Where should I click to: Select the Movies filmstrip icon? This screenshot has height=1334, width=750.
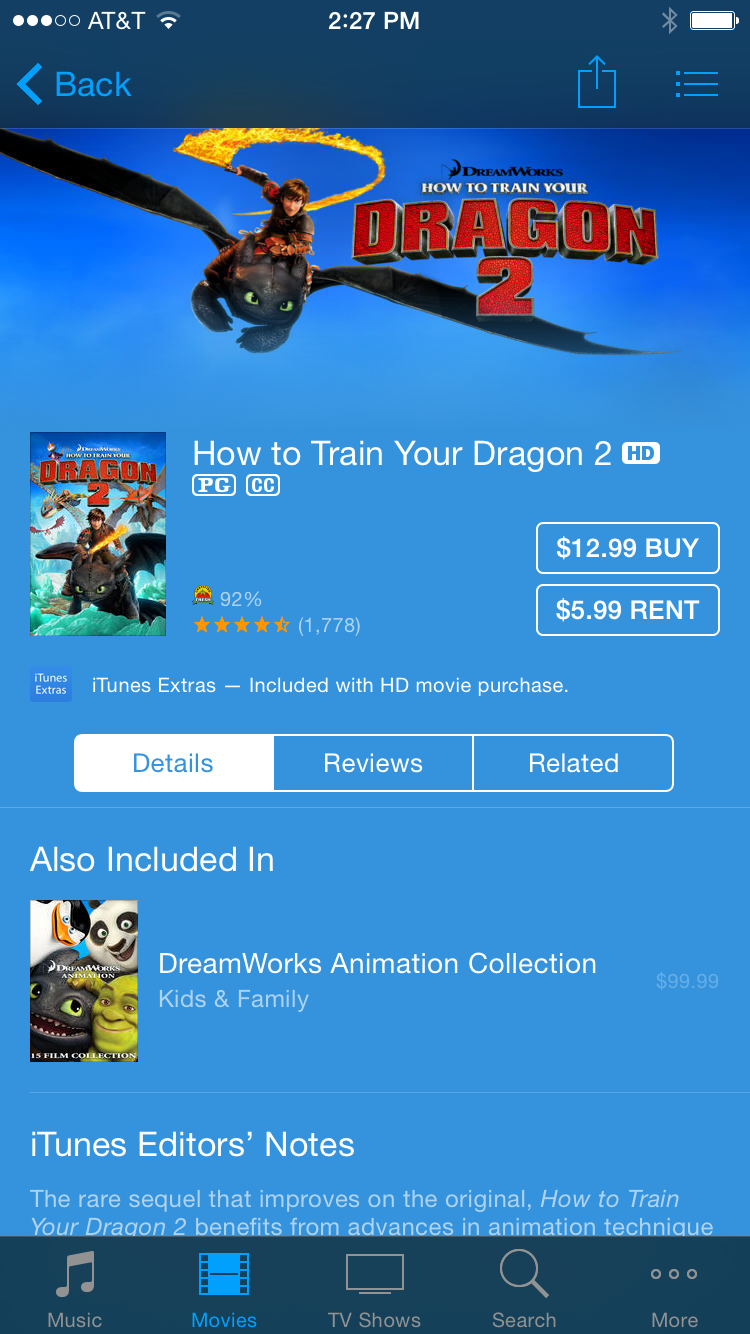click(224, 1274)
